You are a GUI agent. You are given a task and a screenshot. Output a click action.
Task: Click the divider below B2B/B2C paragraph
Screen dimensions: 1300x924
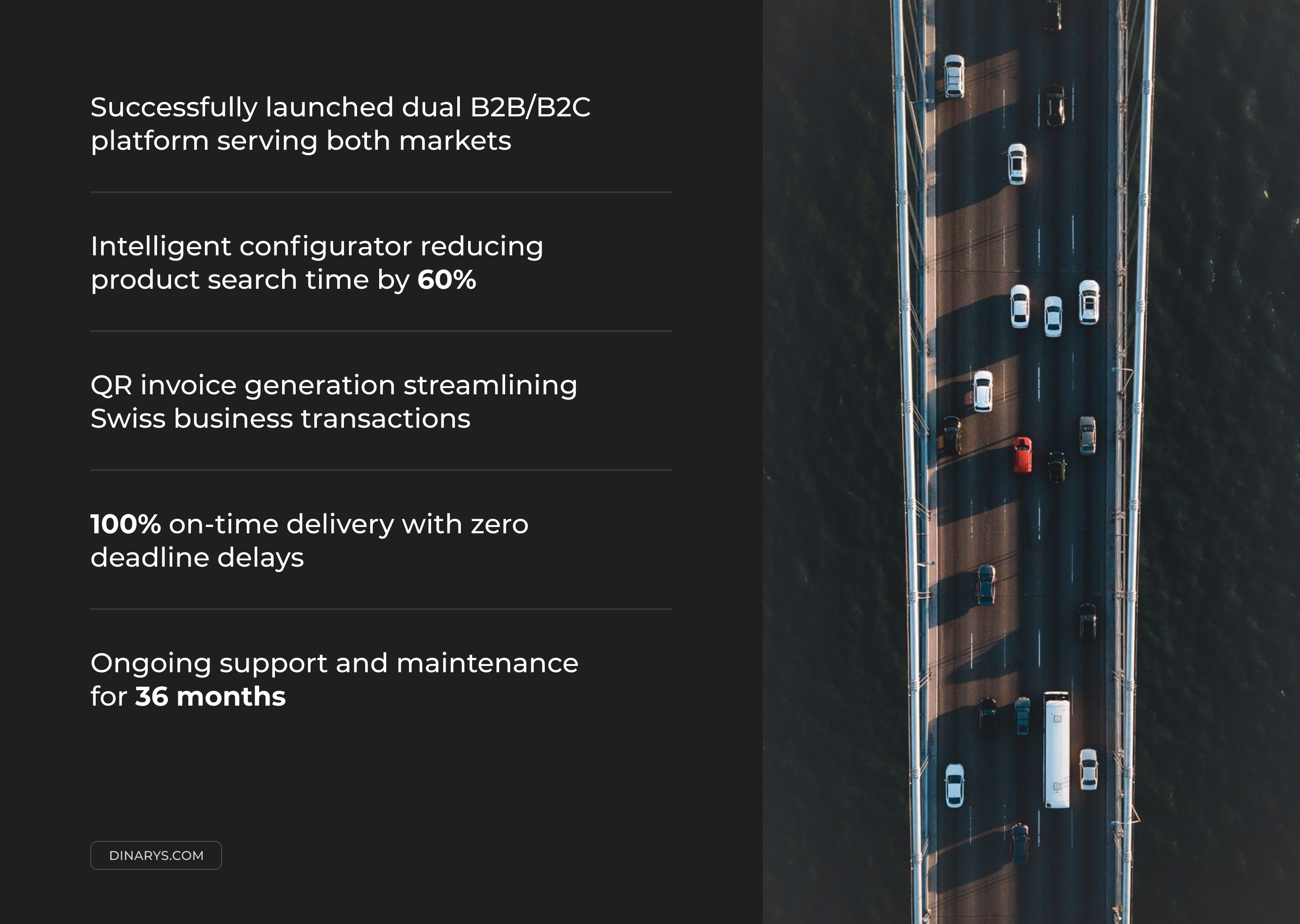pos(381,192)
